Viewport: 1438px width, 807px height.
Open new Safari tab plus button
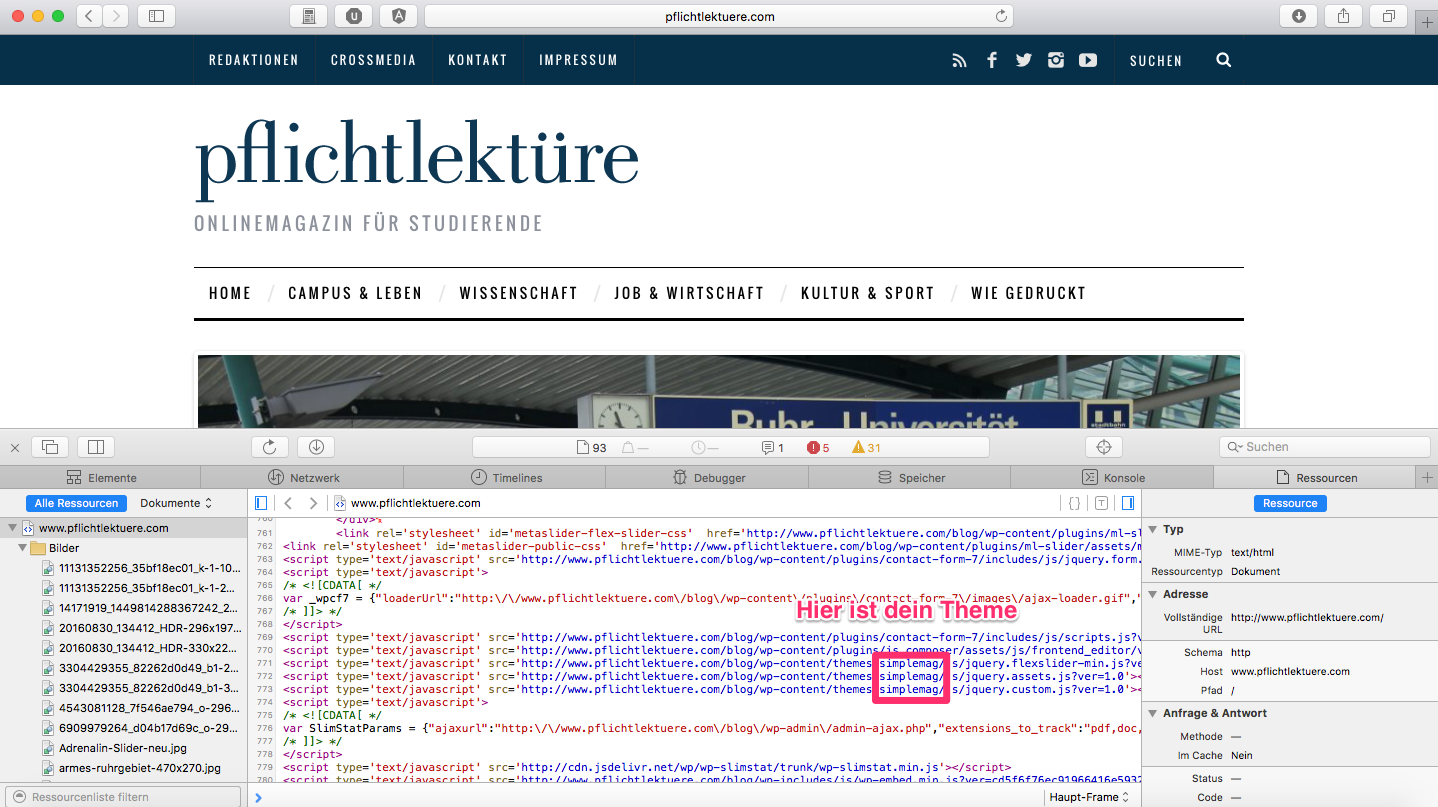1427,24
